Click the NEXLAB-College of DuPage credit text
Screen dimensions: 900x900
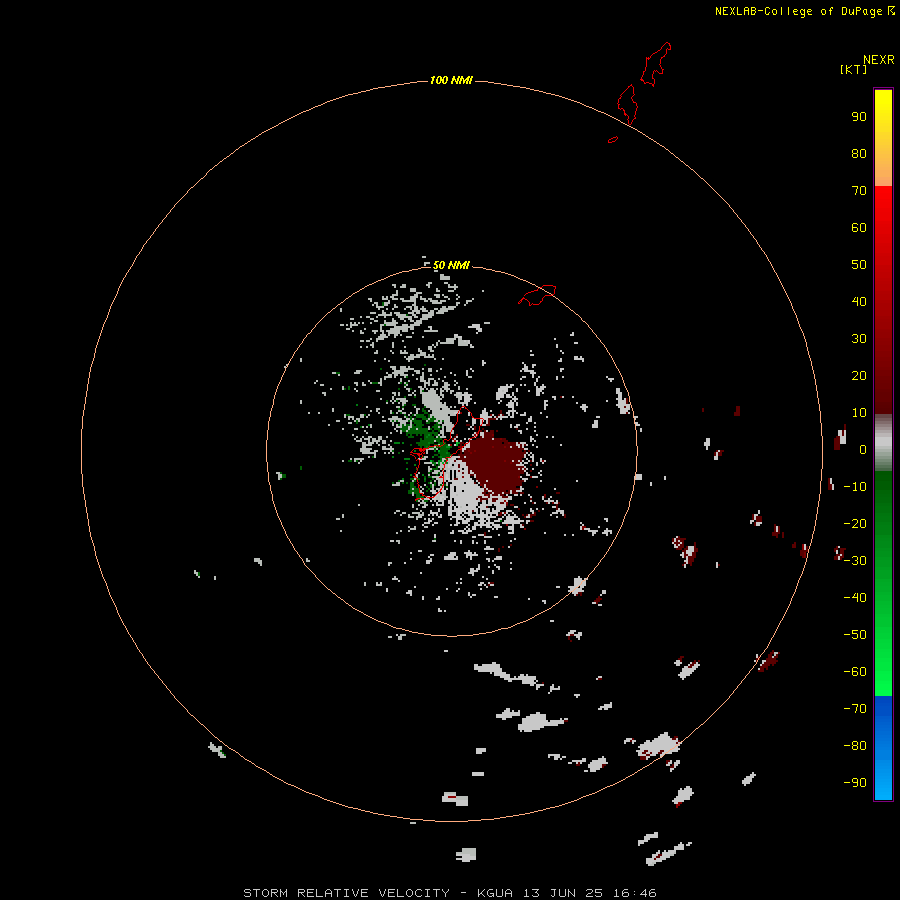click(x=799, y=11)
